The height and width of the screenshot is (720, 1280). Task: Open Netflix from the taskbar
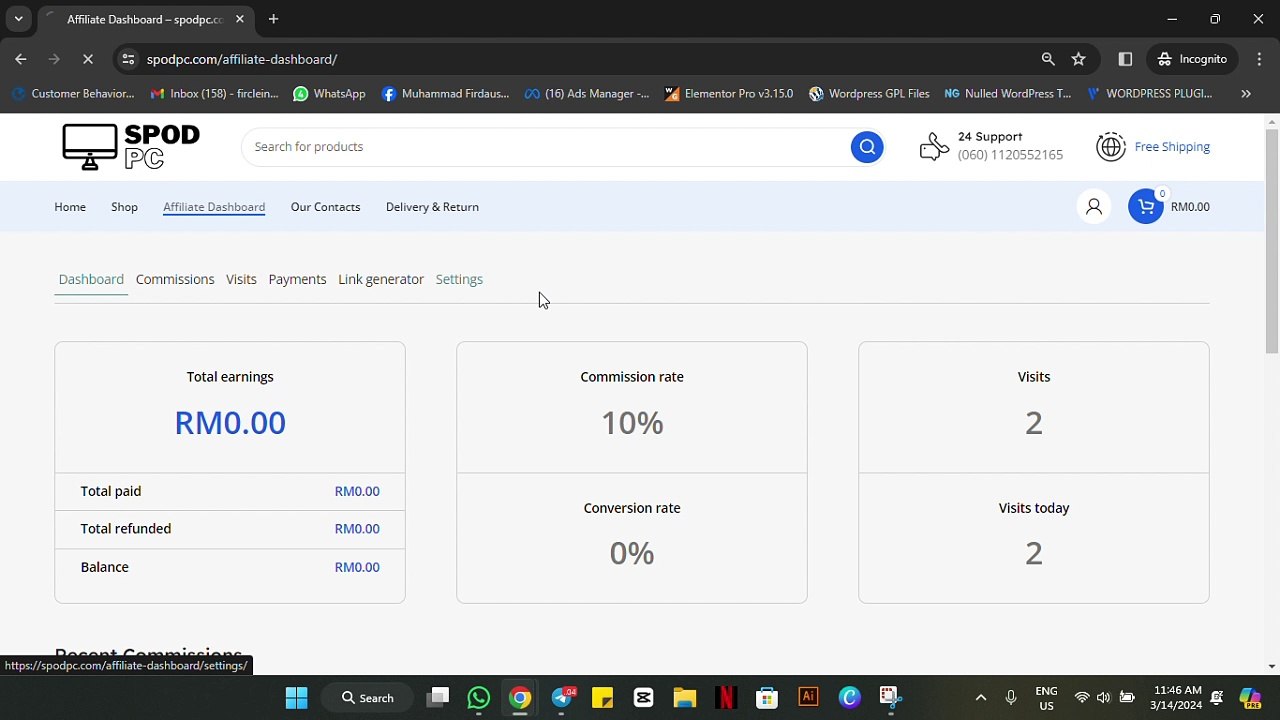[x=725, y=697]
